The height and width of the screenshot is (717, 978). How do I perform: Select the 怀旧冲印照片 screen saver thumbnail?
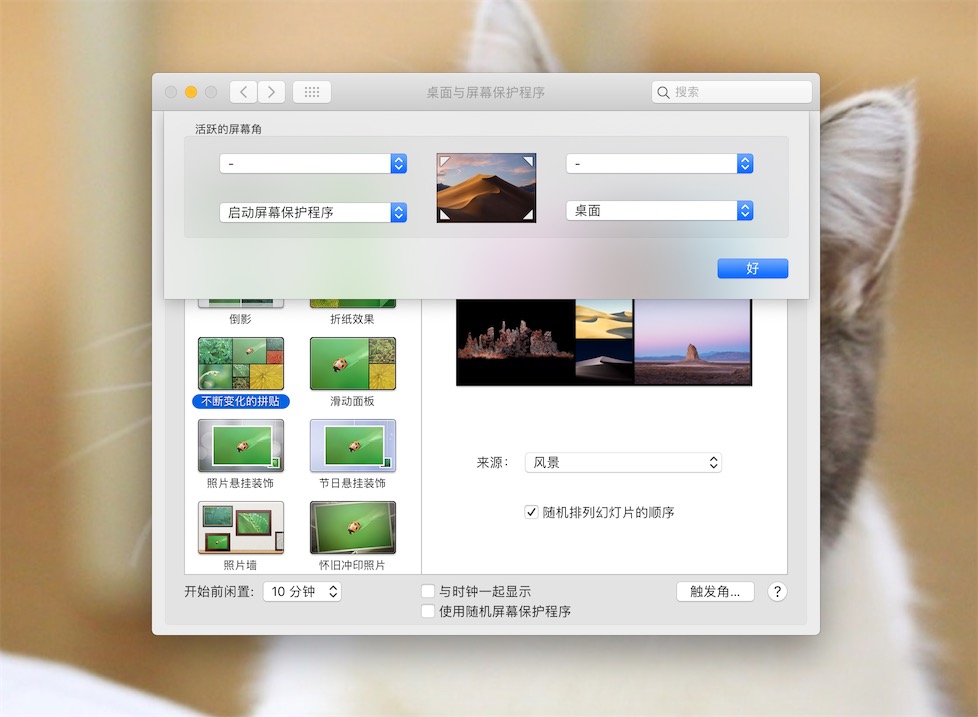tap(353, 527)
